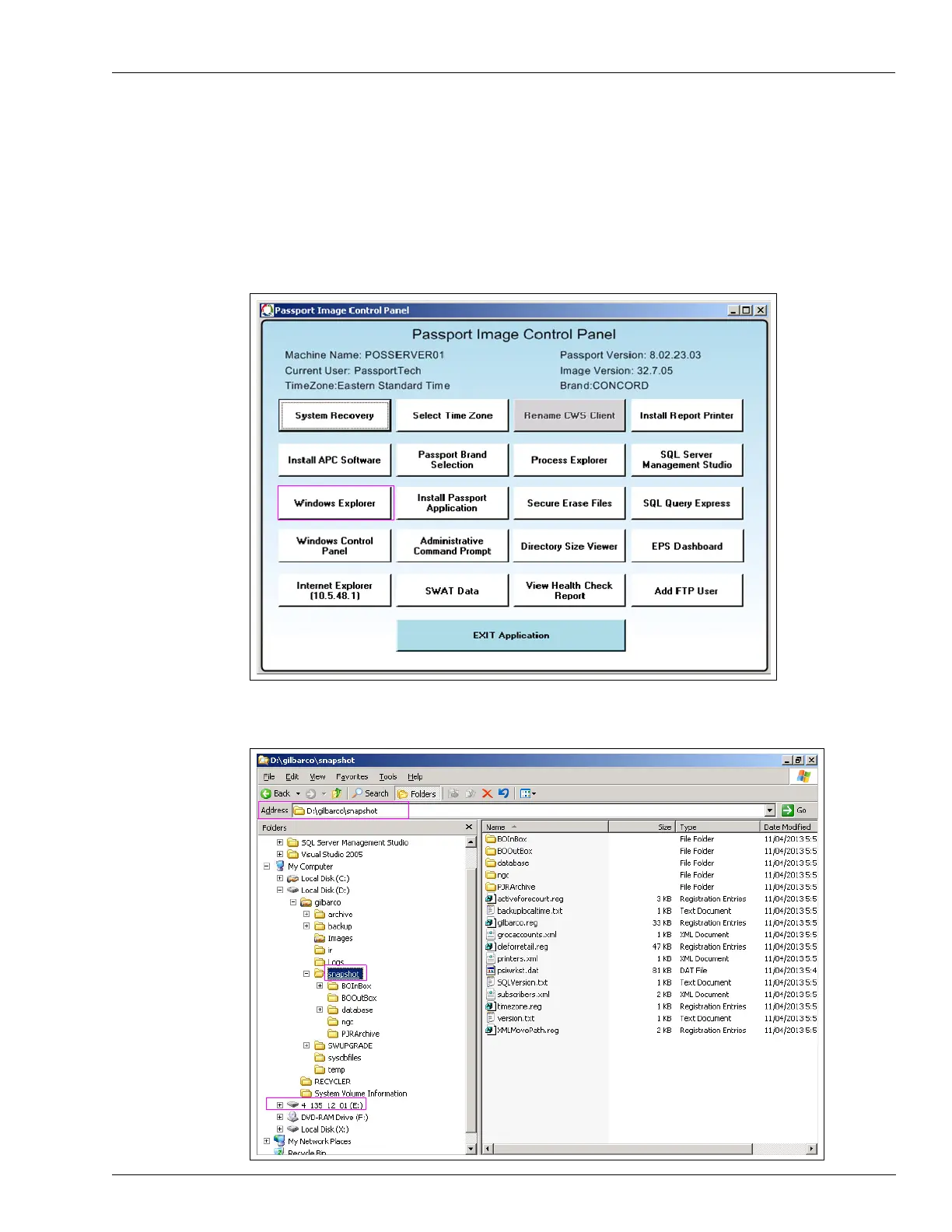Viewport: 952px width, 1232px height.
Task: Select the snapshot folder in the tree
Action: click(343, 974)
